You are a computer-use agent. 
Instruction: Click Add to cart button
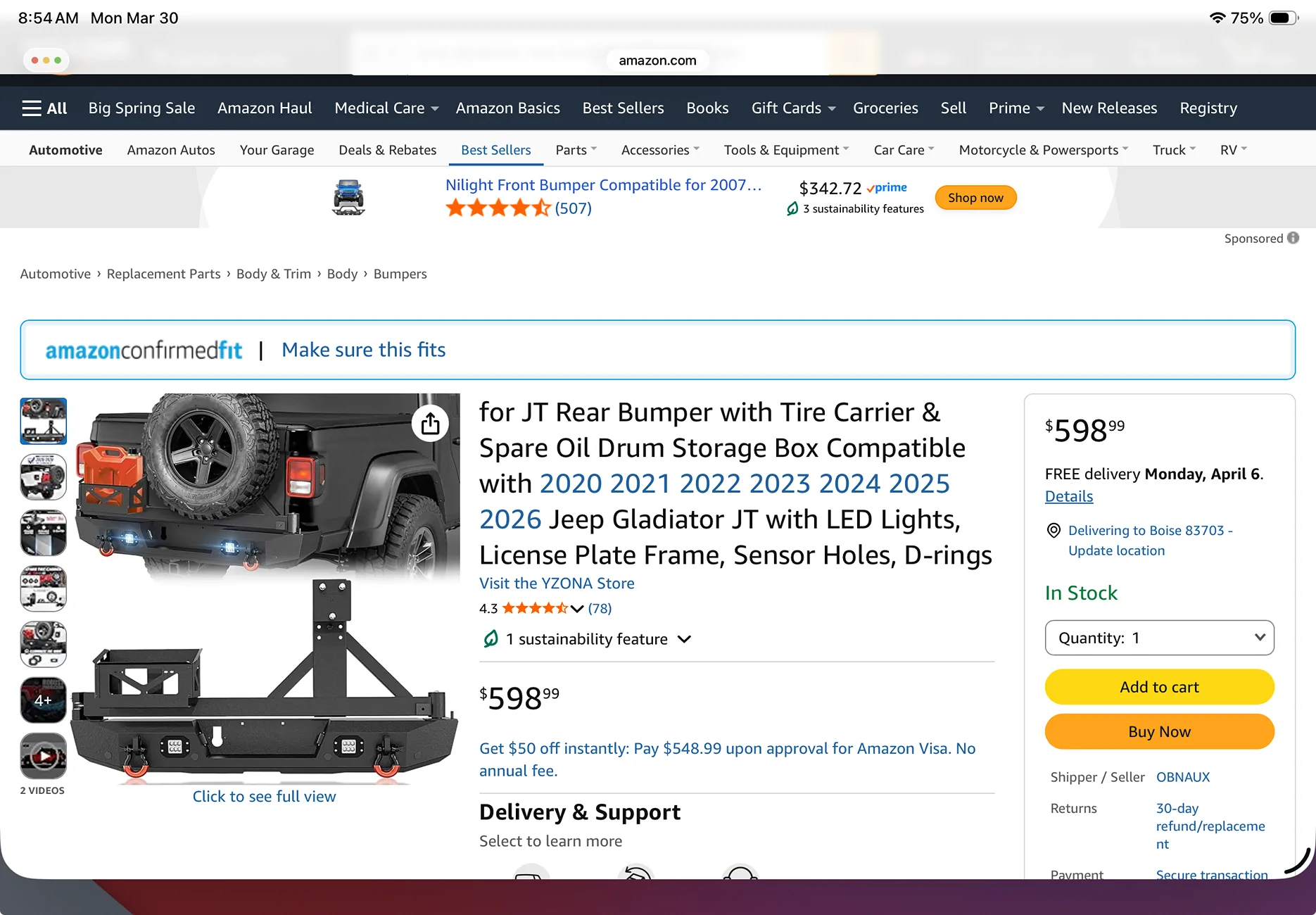(x=1159, y=687)
